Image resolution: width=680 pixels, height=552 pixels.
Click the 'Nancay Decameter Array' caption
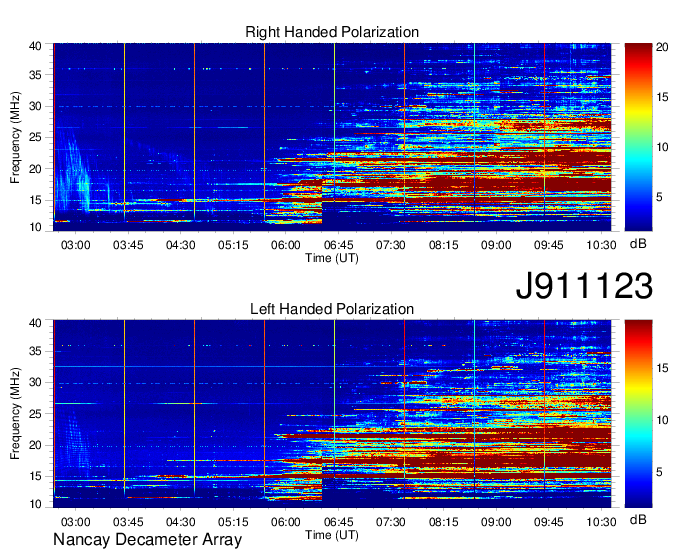[x=147, y=540]
